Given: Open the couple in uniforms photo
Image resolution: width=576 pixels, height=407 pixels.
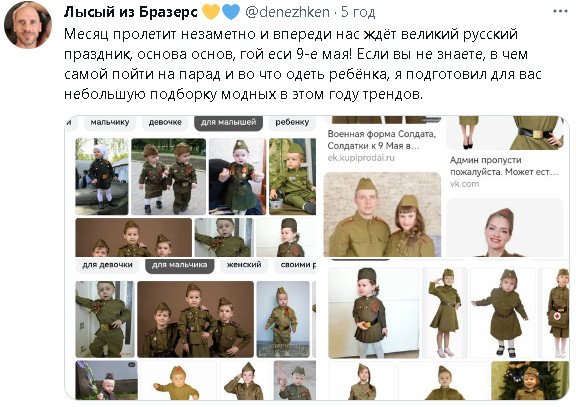Looking at the screenshot, I should pyautogui.click(x=382, y=214).
